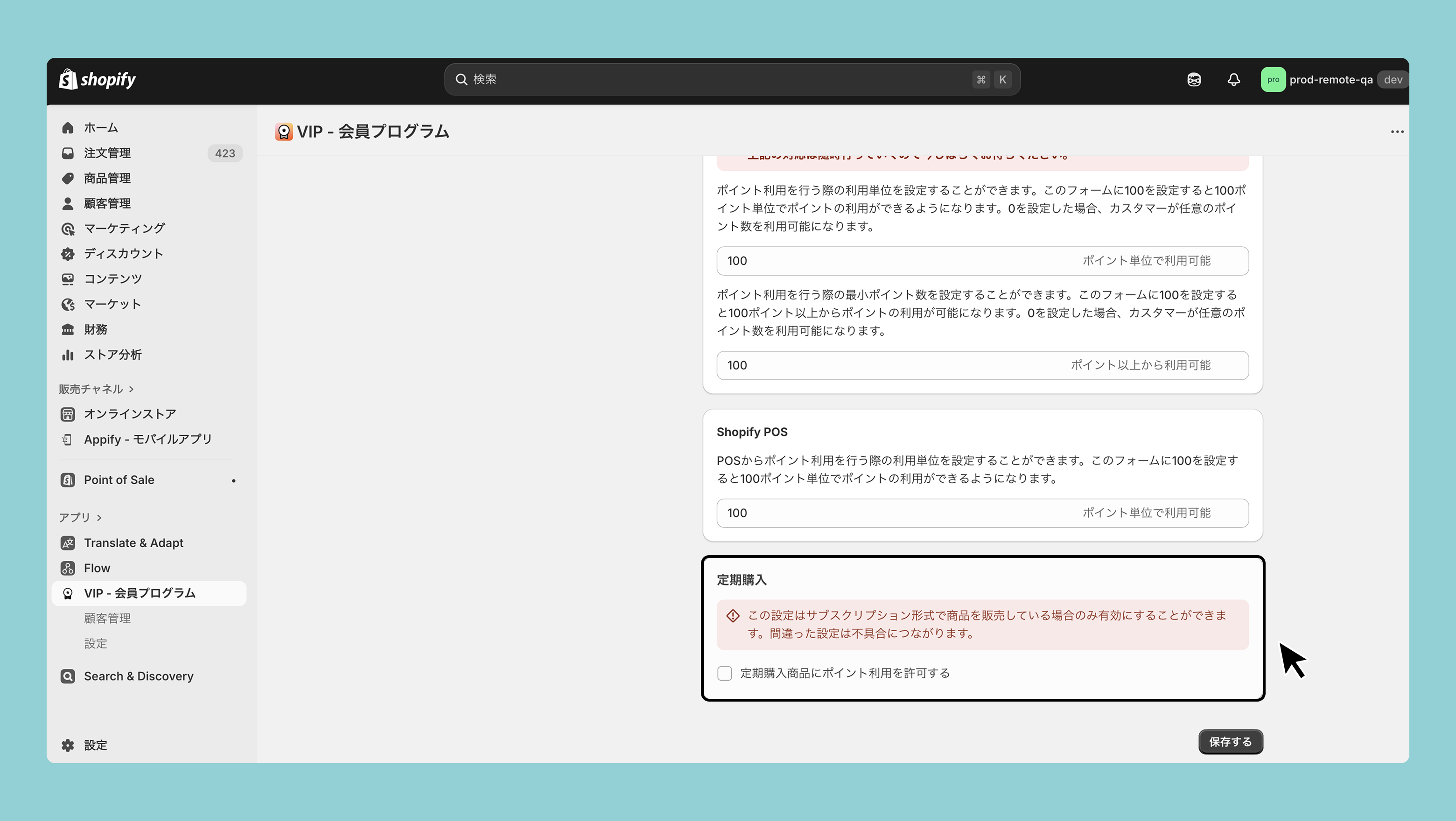
Task: Click the Search & Discovery icon
Action: point(68,676)
